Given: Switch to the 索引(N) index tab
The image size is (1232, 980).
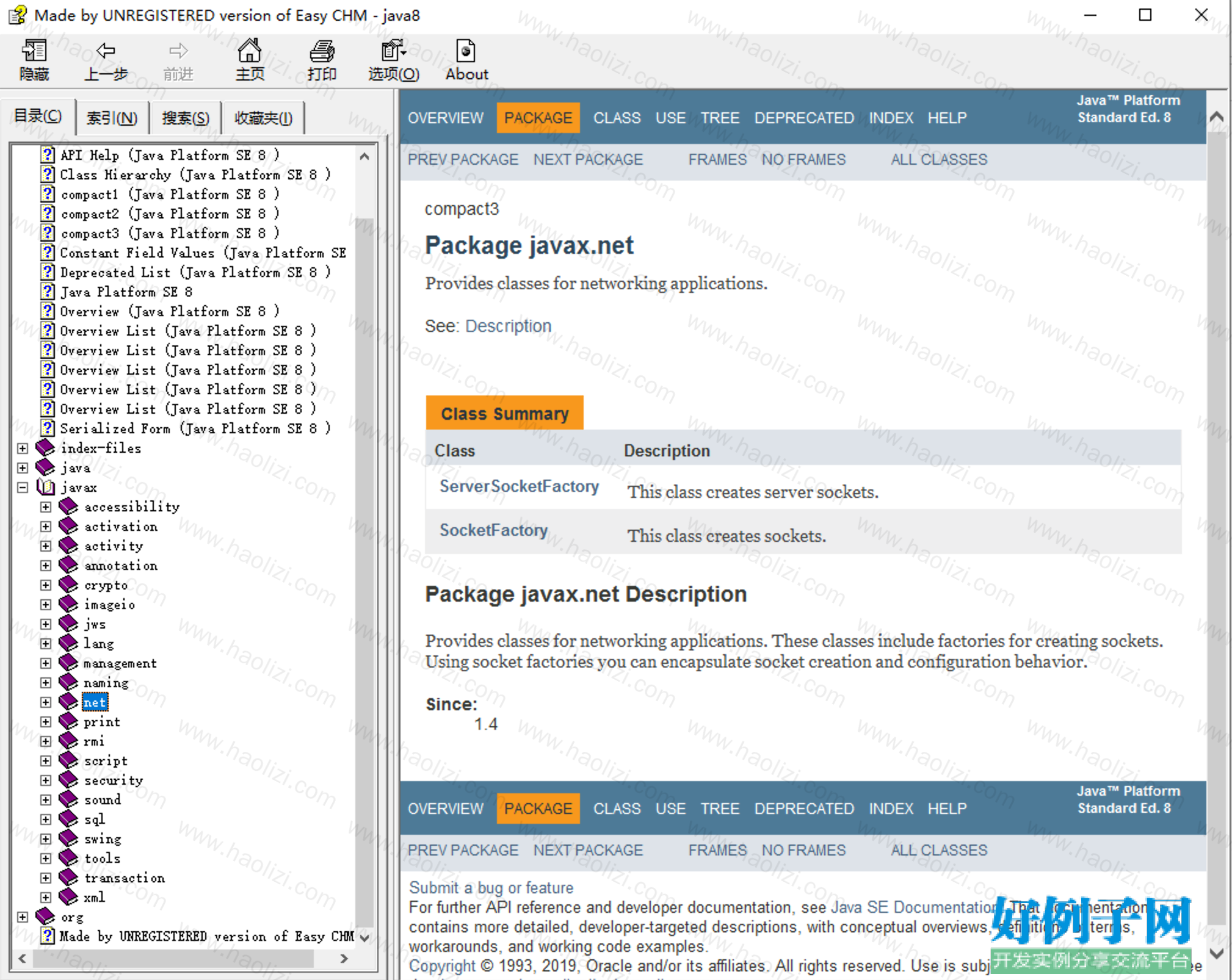Looking at the screenshot, I should tap(112, 118).
